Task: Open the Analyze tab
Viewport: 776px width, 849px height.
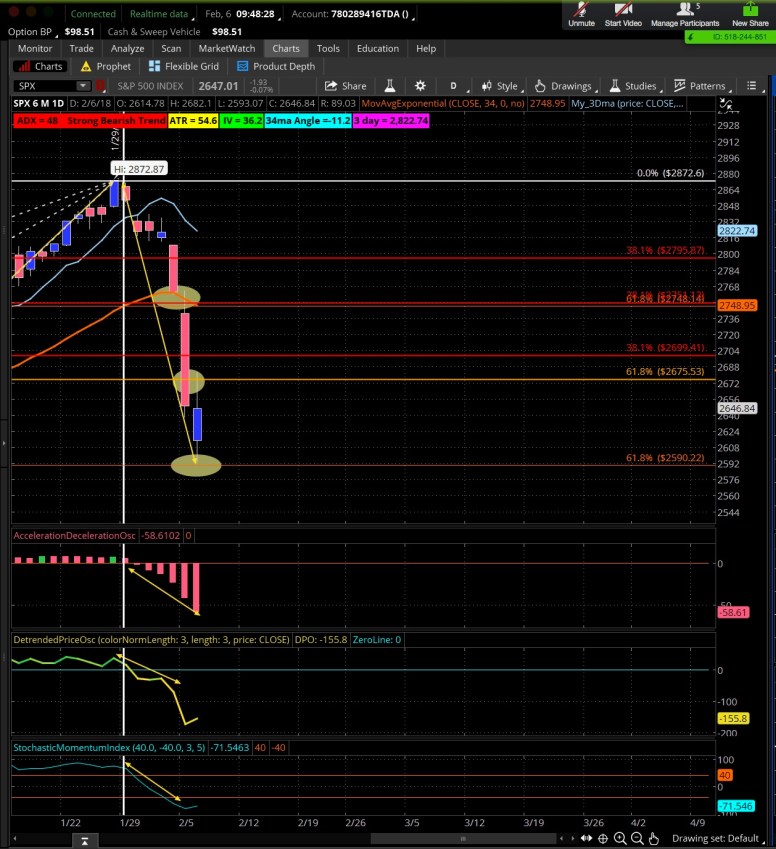Action: [127, 48]
